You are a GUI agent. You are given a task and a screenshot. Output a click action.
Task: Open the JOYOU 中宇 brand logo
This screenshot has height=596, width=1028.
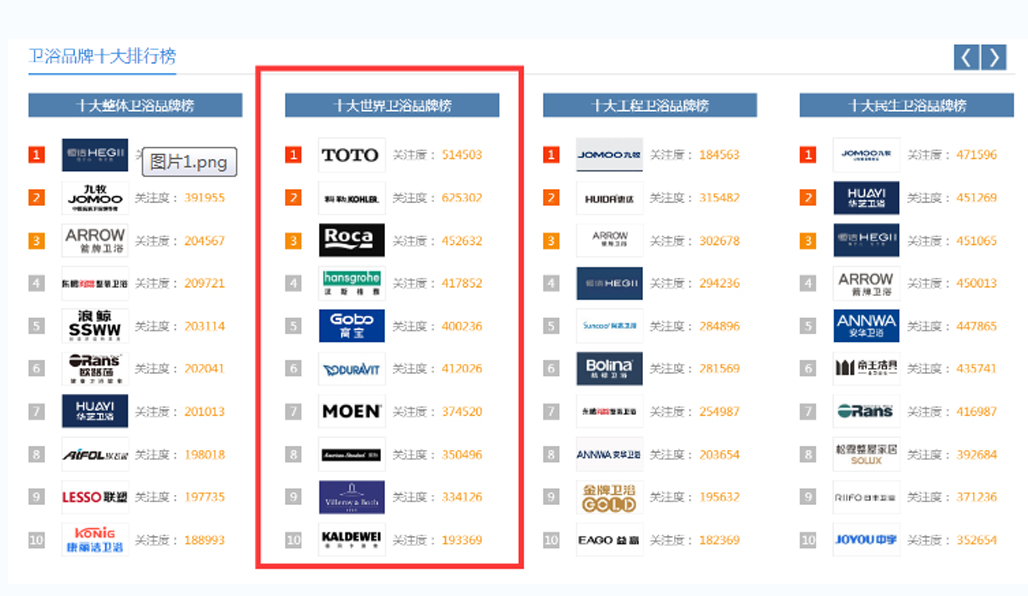(866, 540)
